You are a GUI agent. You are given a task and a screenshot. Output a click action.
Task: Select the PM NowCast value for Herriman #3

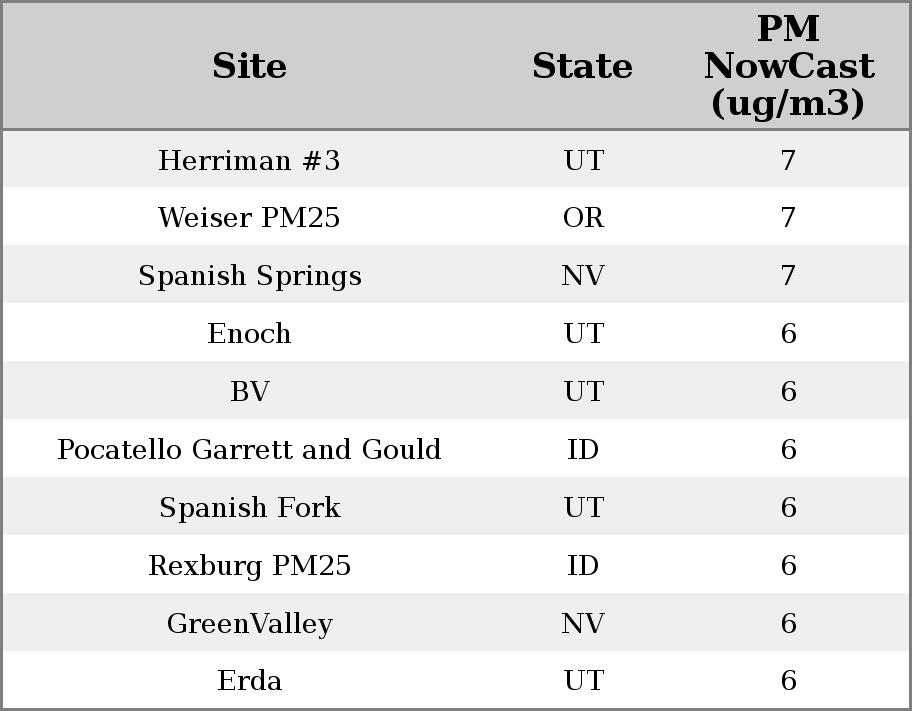[788, 160]
